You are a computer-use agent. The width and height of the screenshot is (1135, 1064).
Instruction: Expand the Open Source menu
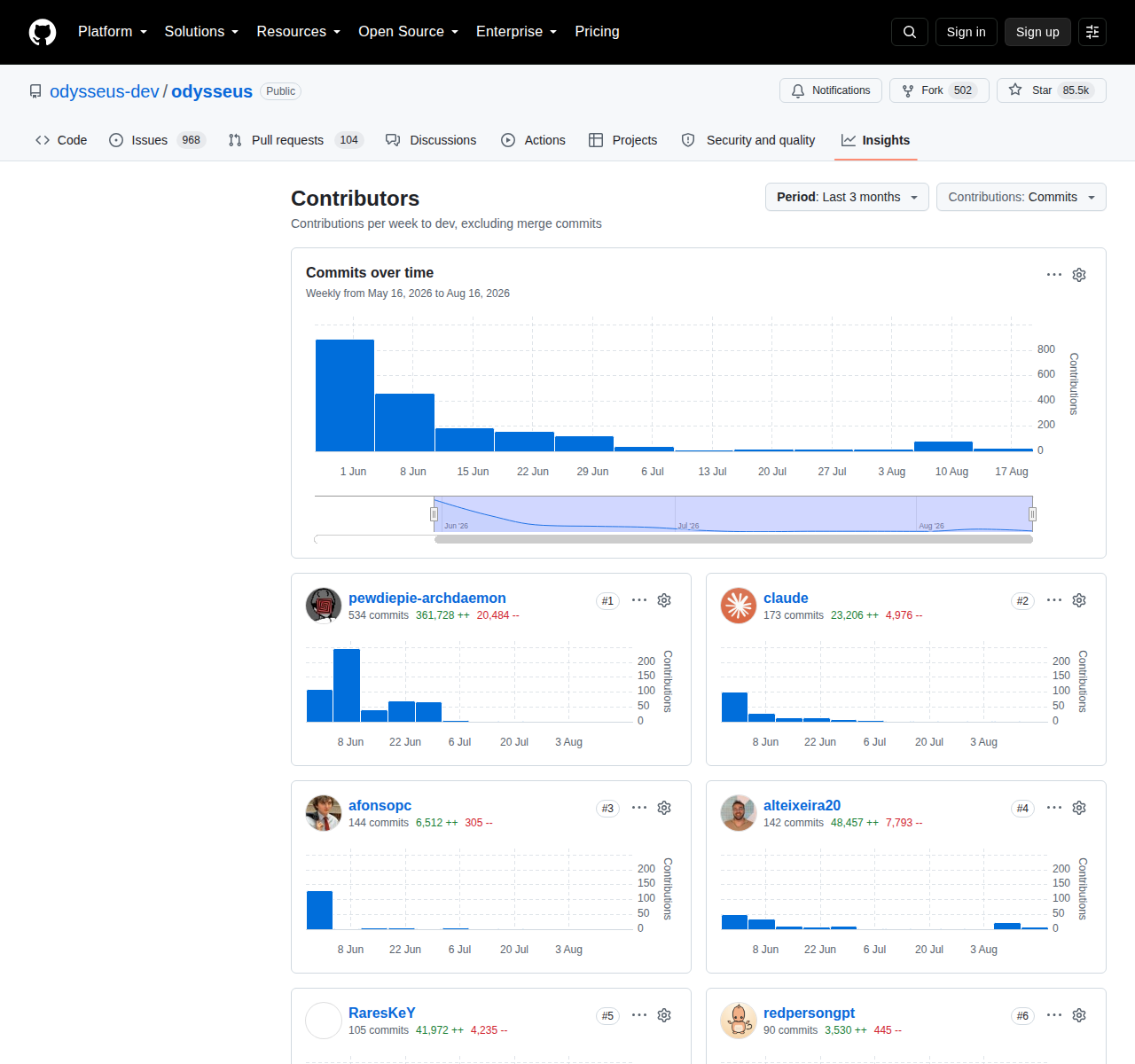[x=409, y=32]
